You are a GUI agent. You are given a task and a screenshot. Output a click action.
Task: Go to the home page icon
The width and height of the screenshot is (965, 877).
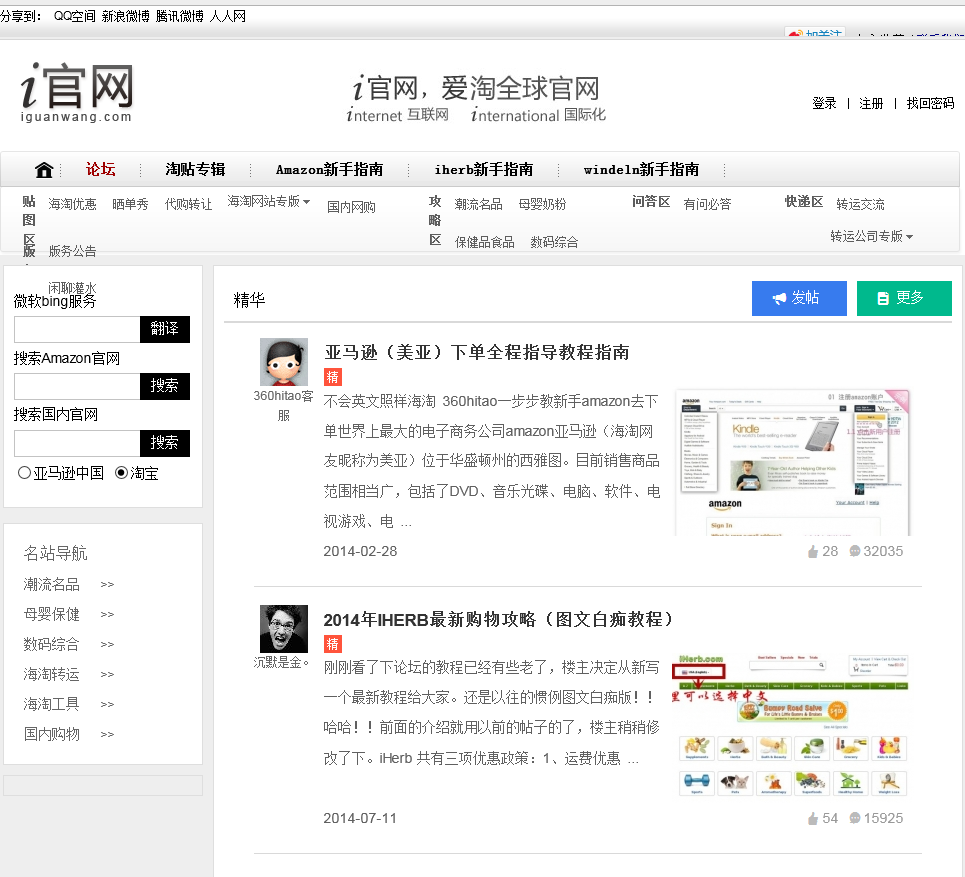44,170
